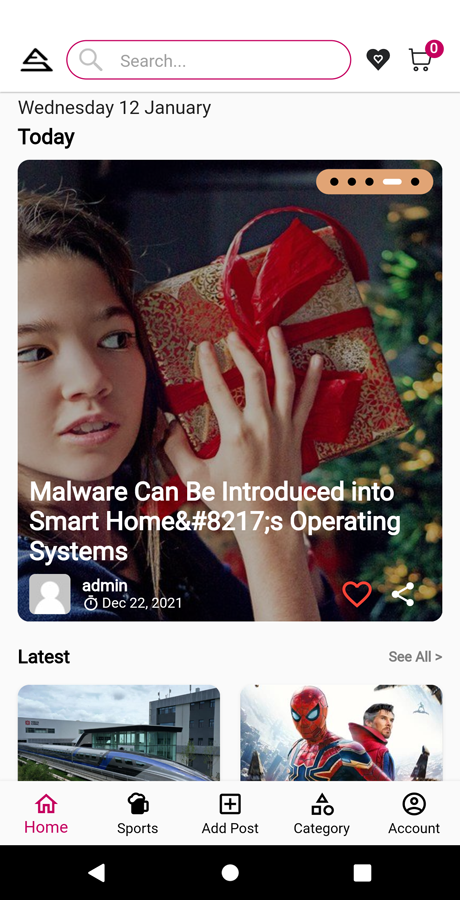Tap the triangular app logo icon

[x=37, y=60]
